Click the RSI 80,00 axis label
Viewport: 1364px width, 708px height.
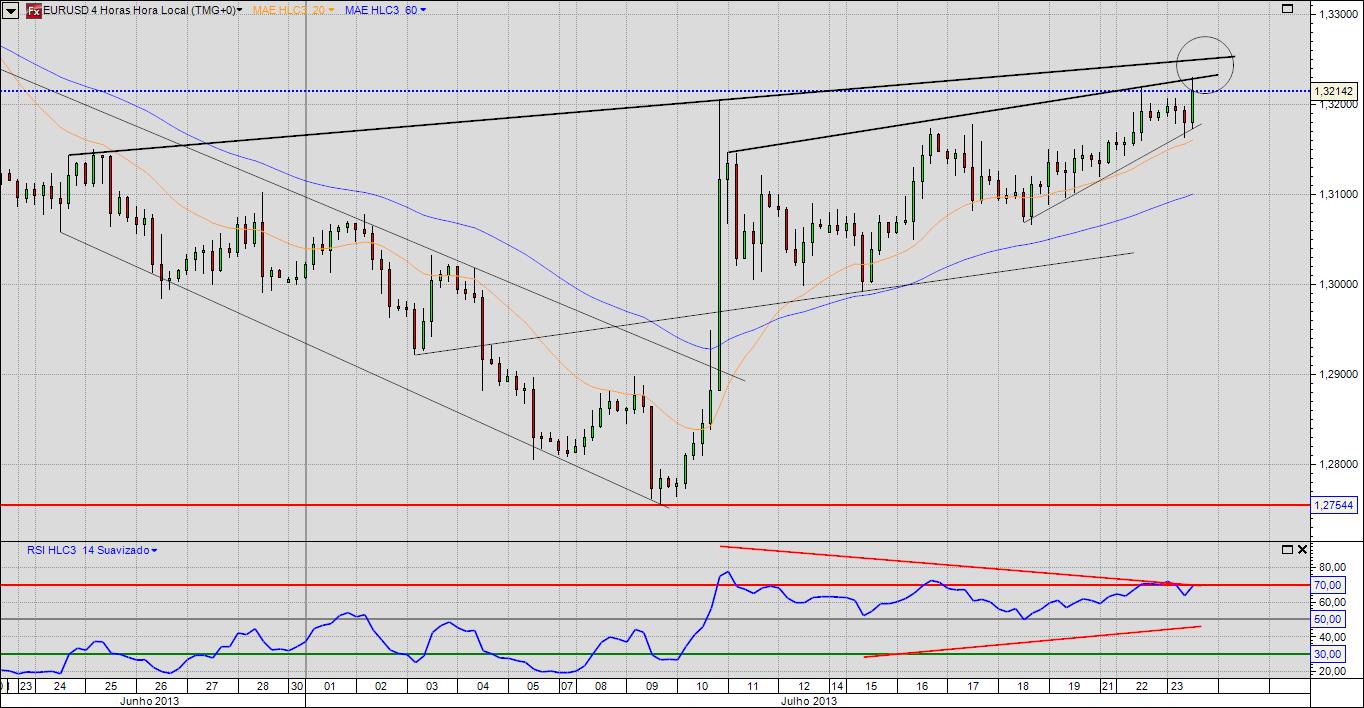tap(1333, 568)
